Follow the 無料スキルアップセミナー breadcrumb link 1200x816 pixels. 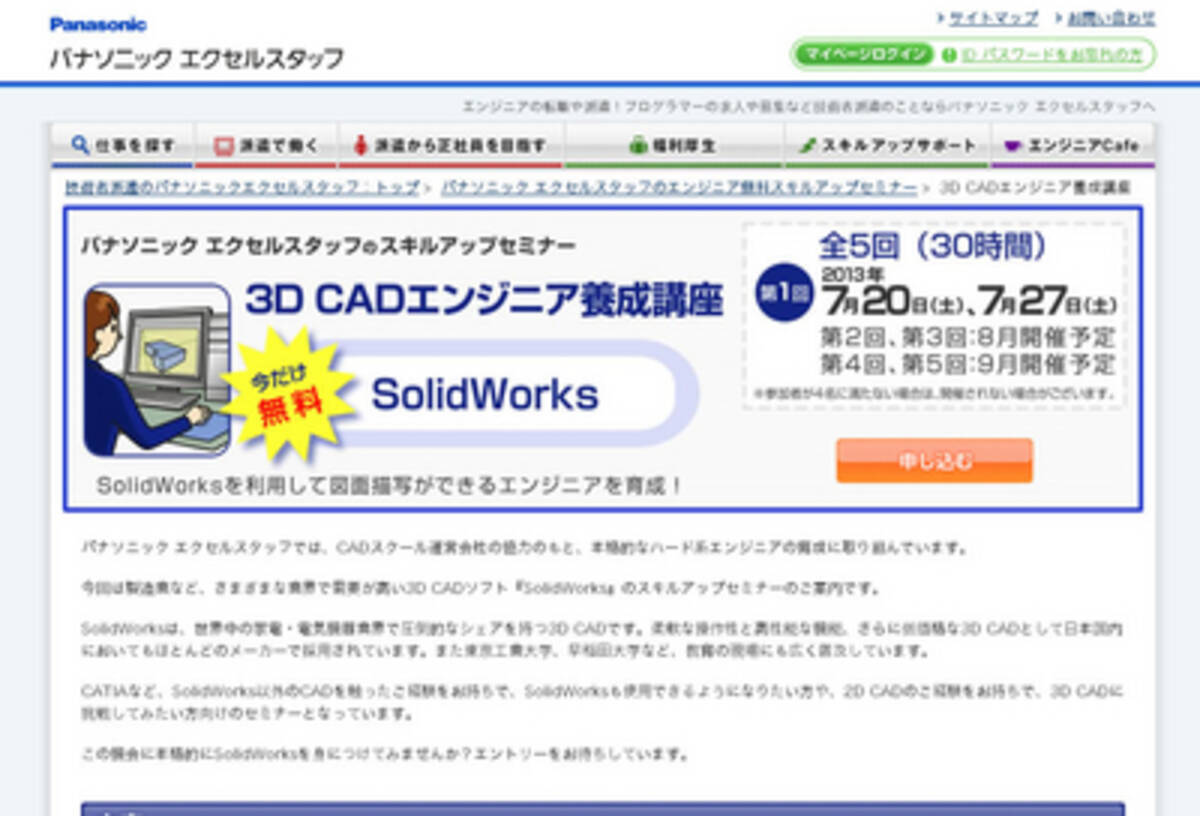(x=679, y=187)
